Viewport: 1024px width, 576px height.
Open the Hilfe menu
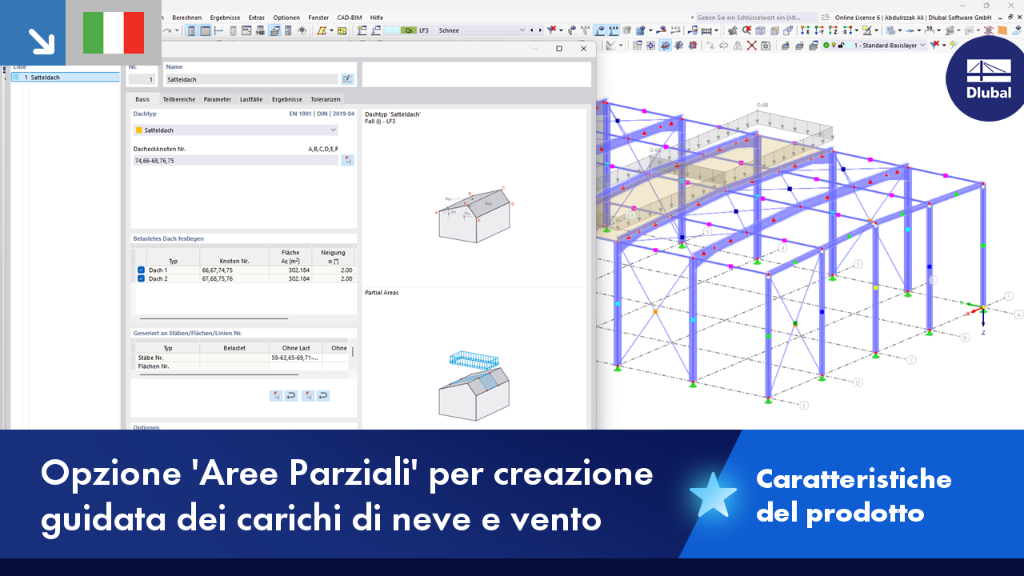[377, 18]
